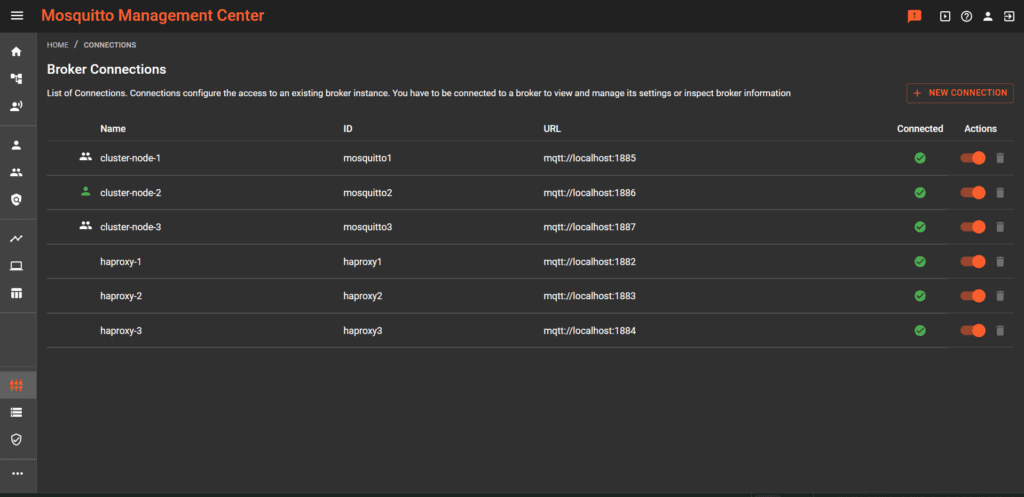The image size is (1024, 497).
Task: Go to Home via sidebar house icon
Action: [16, 51]
